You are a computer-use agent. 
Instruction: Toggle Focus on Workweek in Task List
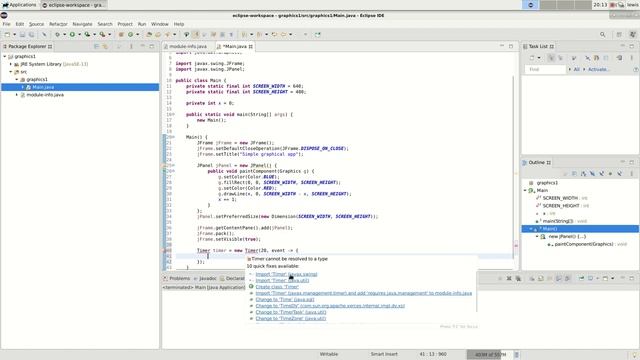click(x=573, y=58)
